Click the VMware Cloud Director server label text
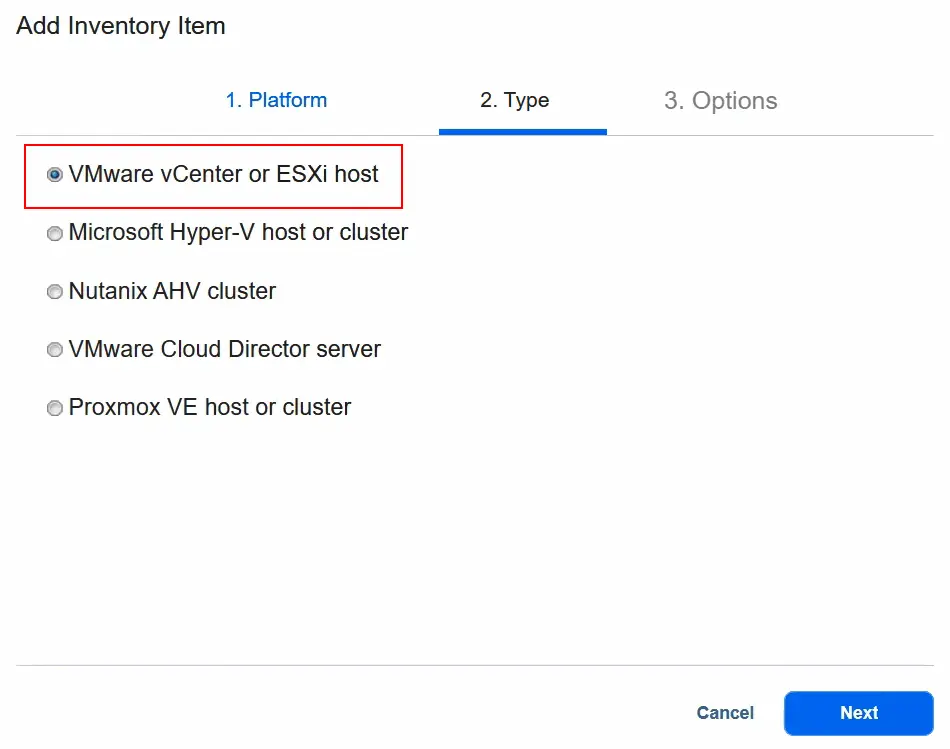950x749 pixels. (225, 349)
